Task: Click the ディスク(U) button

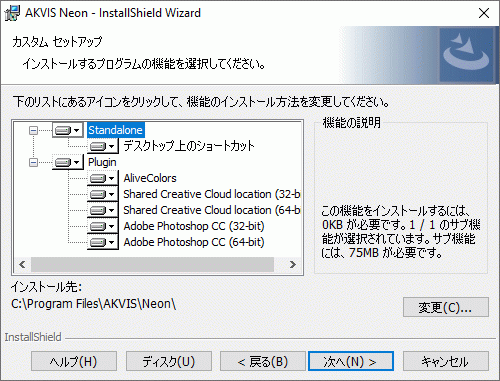Action: 169,361
